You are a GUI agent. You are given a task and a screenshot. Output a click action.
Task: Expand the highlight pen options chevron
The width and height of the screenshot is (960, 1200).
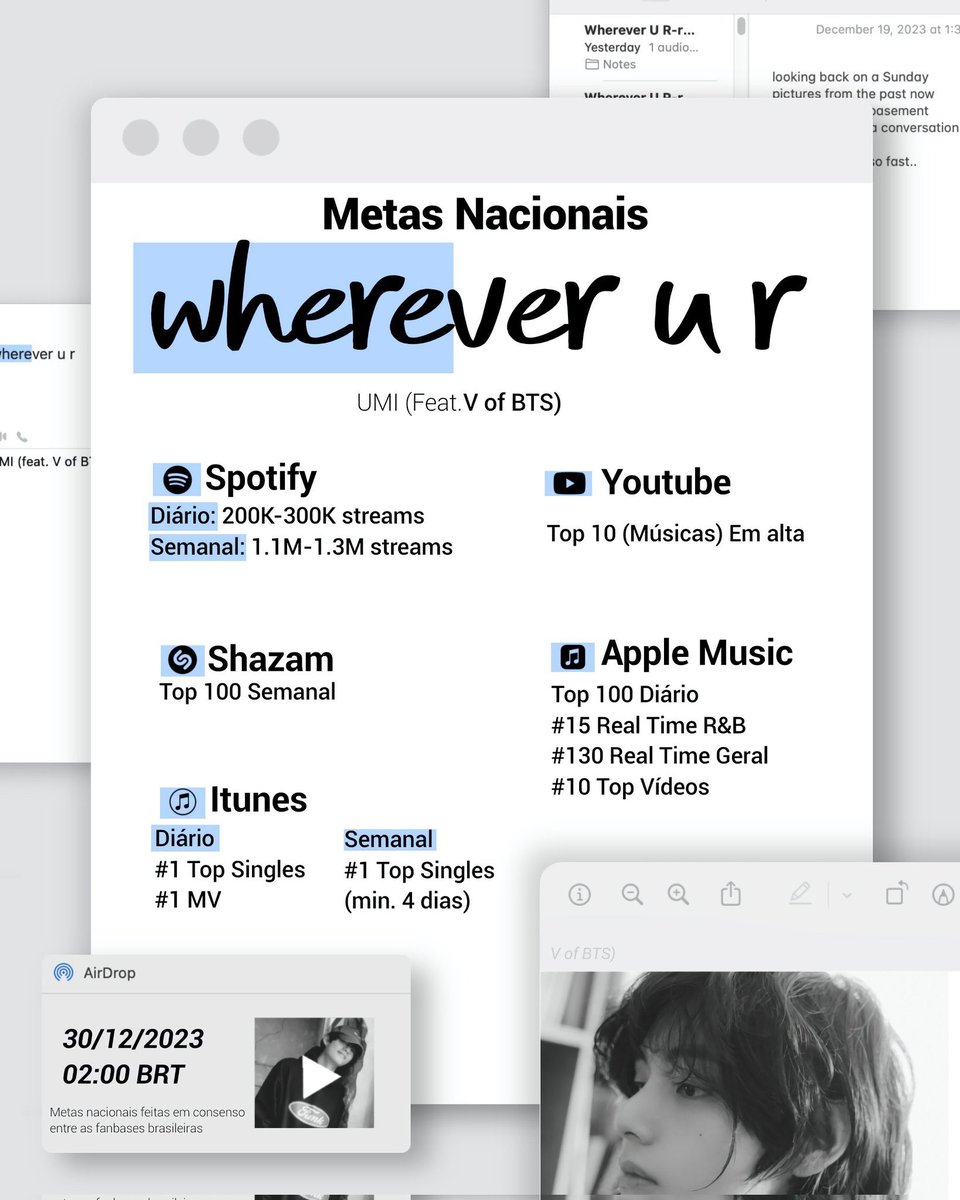(x=847, y=895)
